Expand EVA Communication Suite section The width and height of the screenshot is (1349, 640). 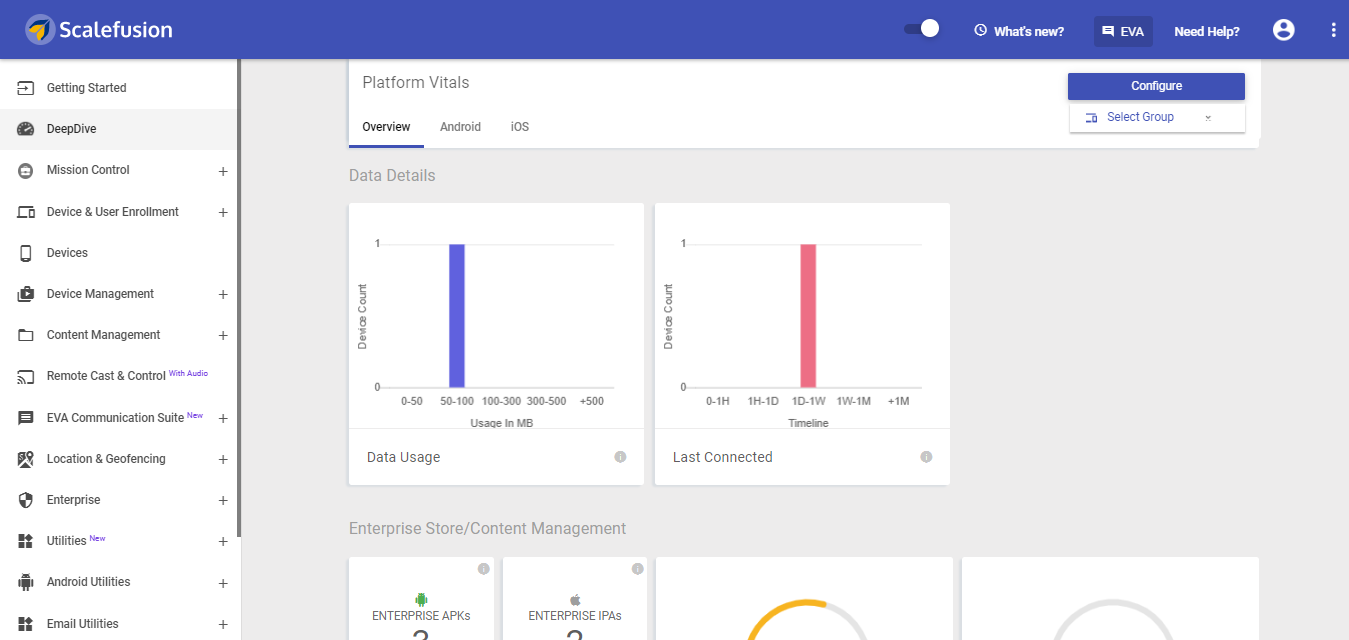[223, 419]
